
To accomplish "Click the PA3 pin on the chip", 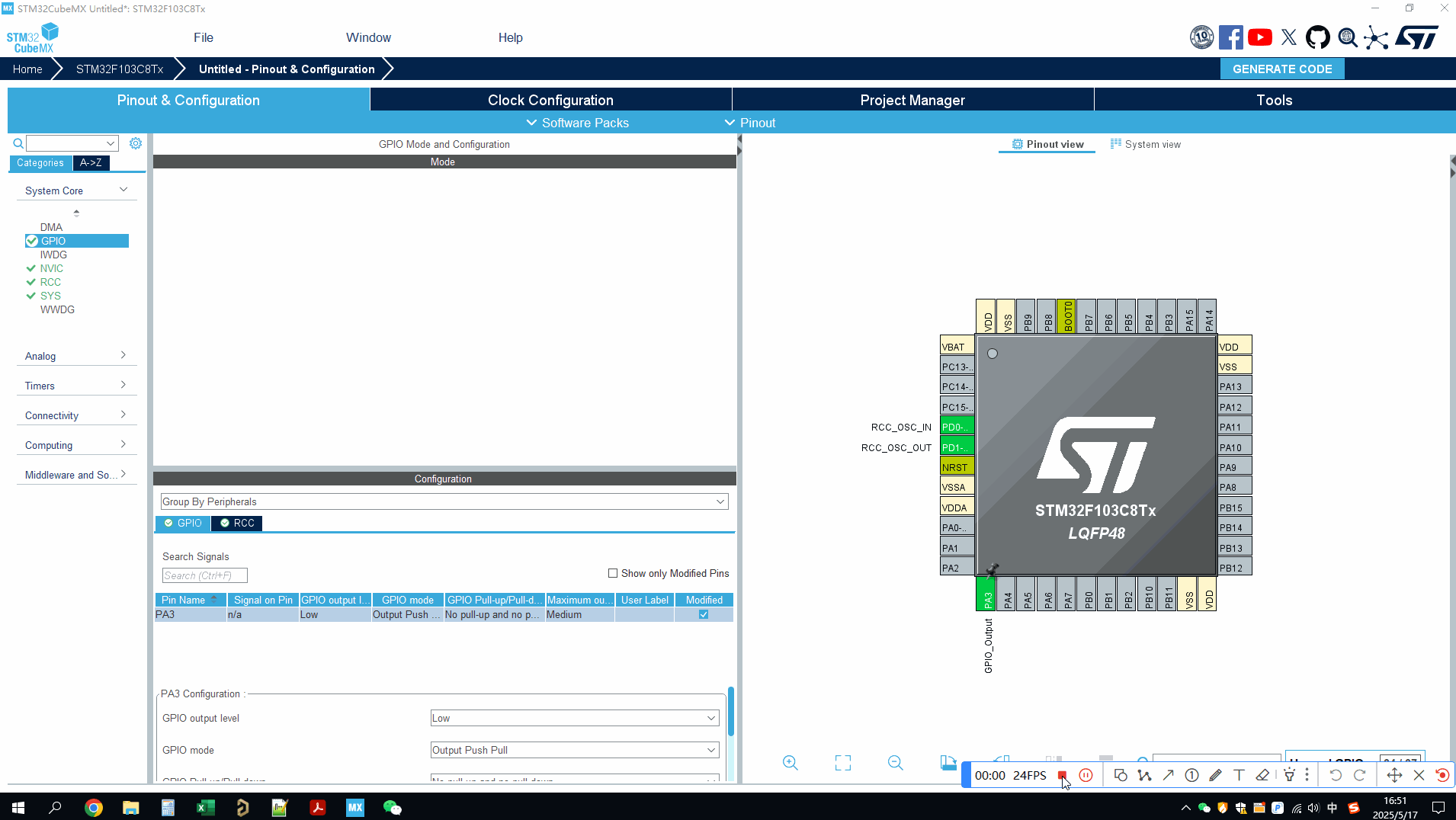I will tap(986, 594).
